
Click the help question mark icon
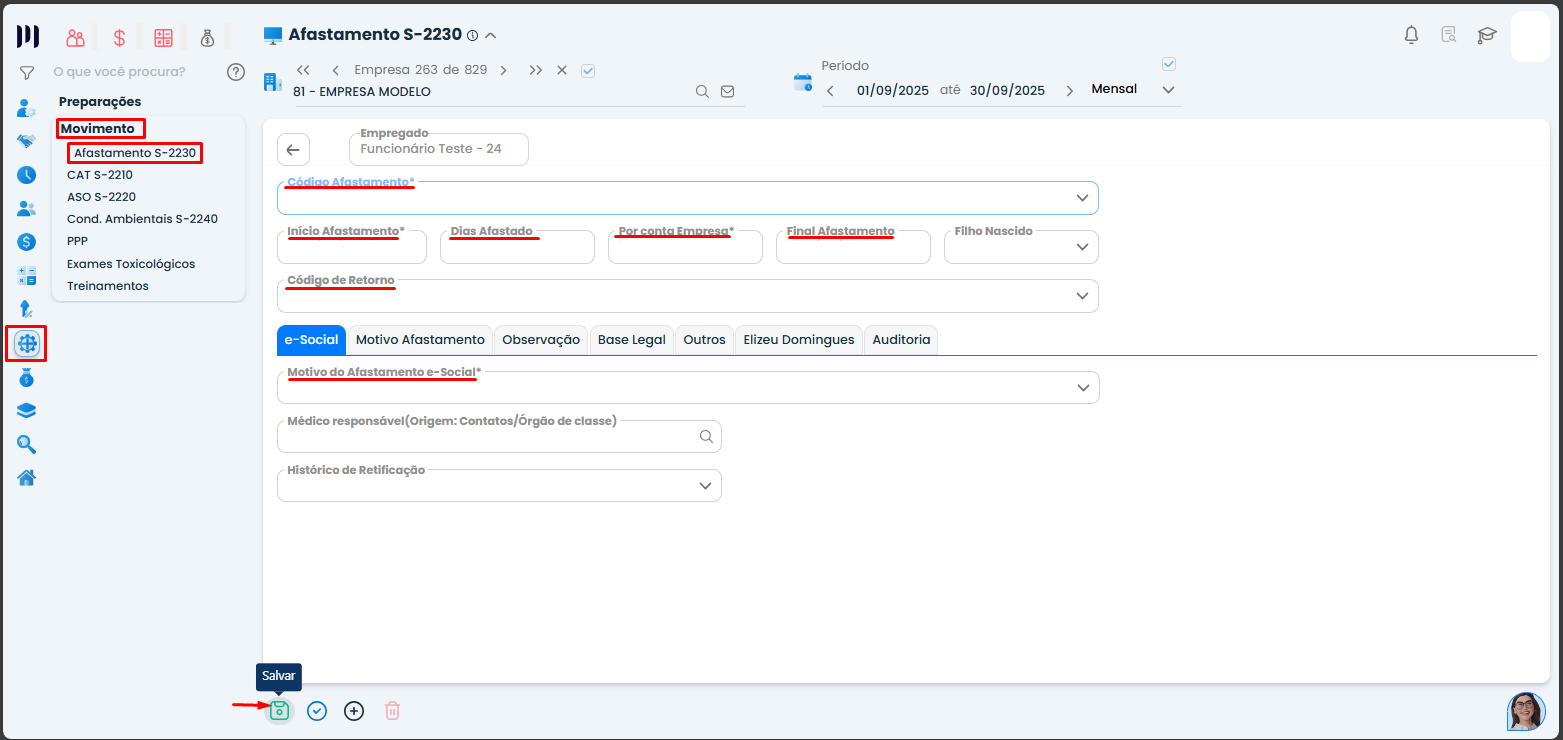(236, 72)
